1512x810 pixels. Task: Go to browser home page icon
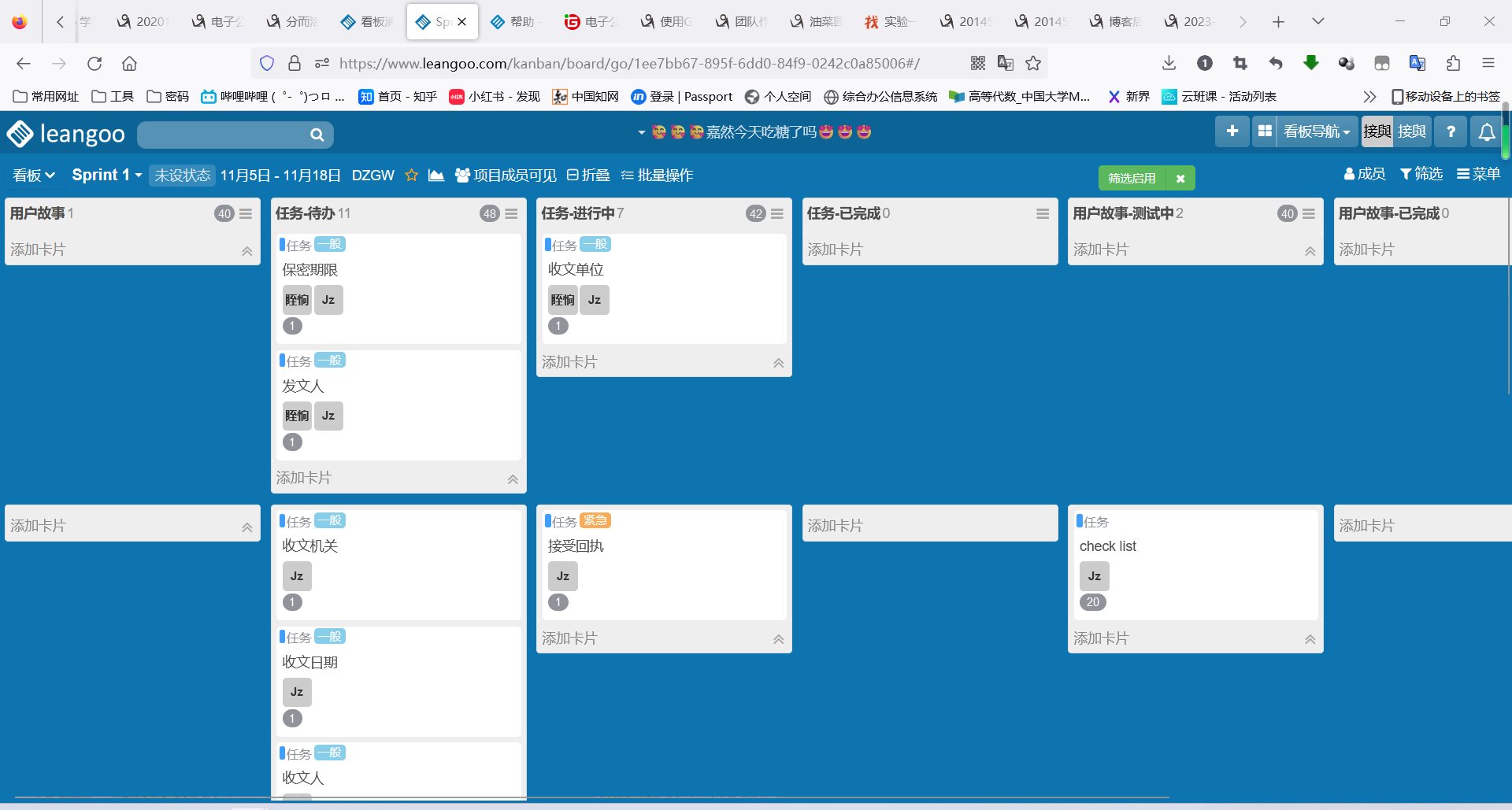click(x=129, y=64)
